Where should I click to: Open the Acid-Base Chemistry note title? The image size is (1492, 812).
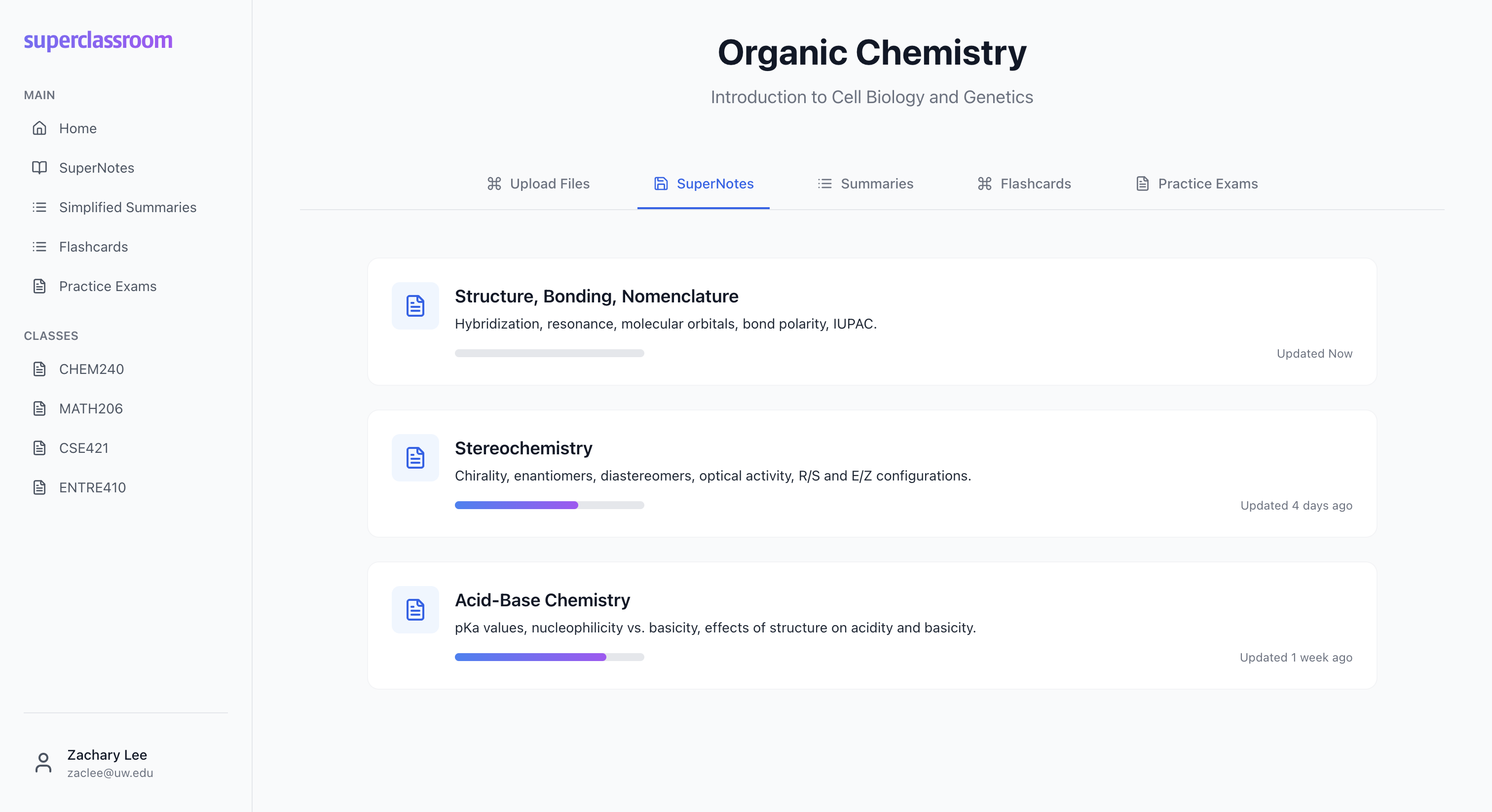tap(542, 600)
